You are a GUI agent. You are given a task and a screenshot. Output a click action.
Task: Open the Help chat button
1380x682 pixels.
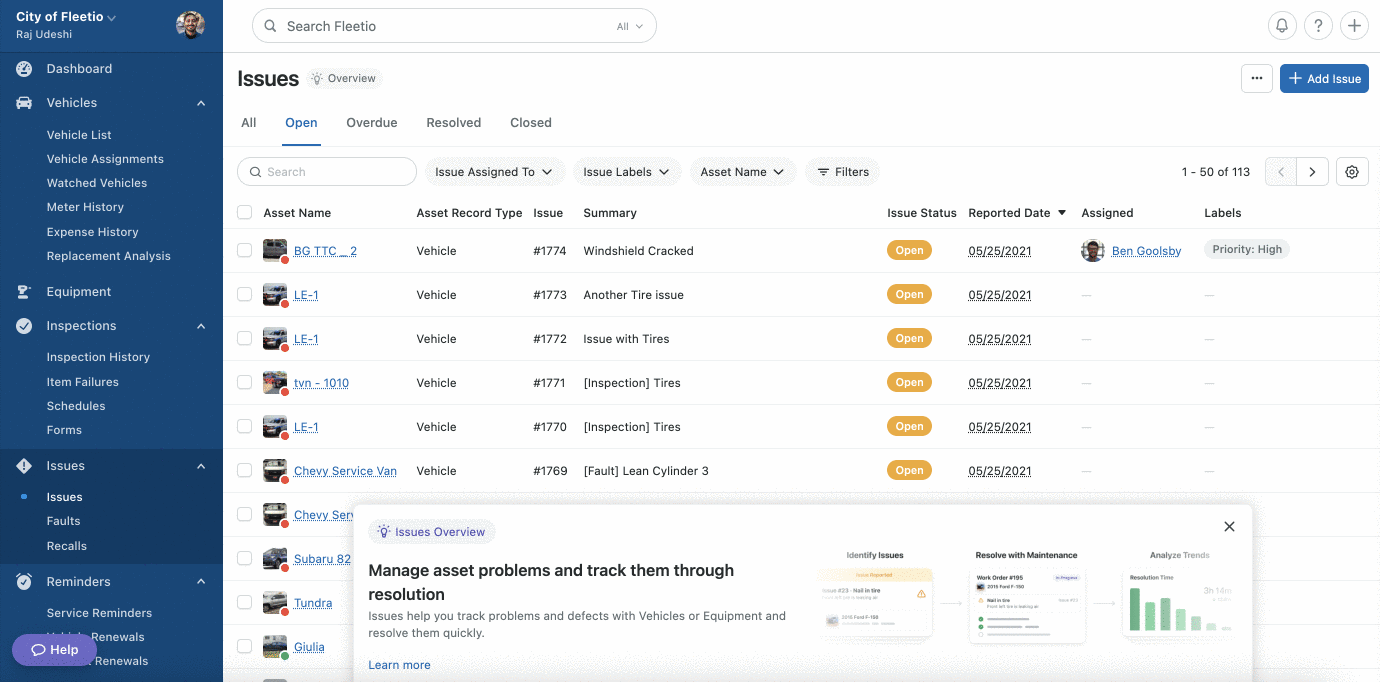click(55, 650)
